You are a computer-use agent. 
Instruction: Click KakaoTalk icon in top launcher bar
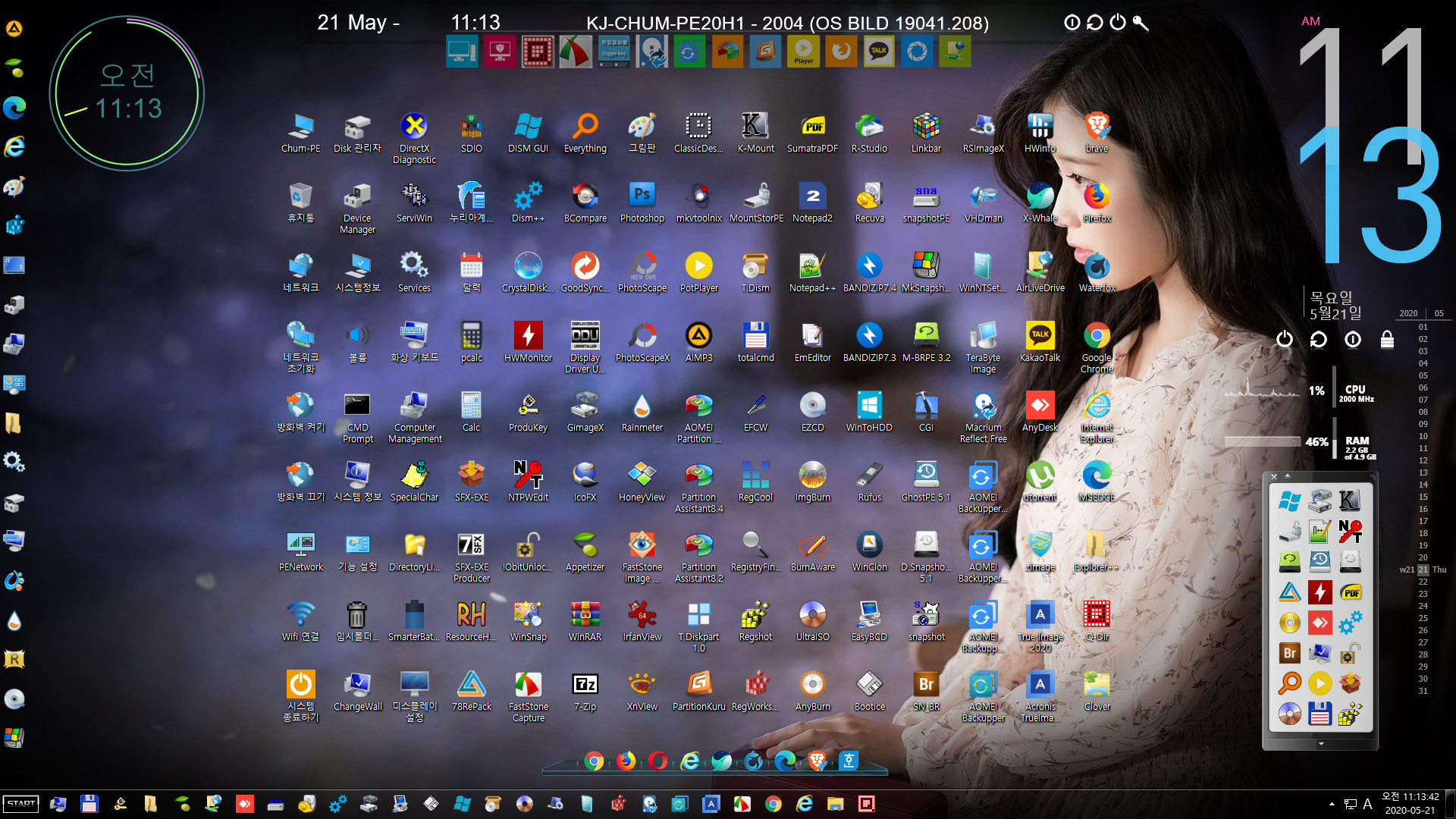pos(879,52)
